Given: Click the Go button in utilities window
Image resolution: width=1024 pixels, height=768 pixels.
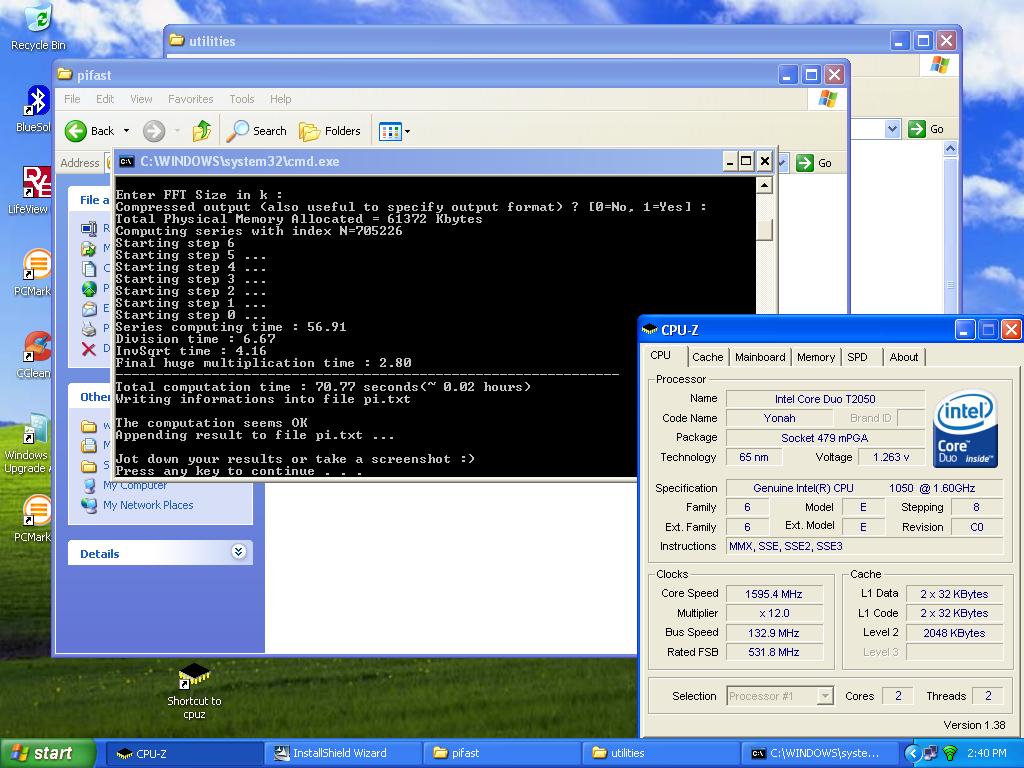Looking at the screenshot, I should [926, 129].
